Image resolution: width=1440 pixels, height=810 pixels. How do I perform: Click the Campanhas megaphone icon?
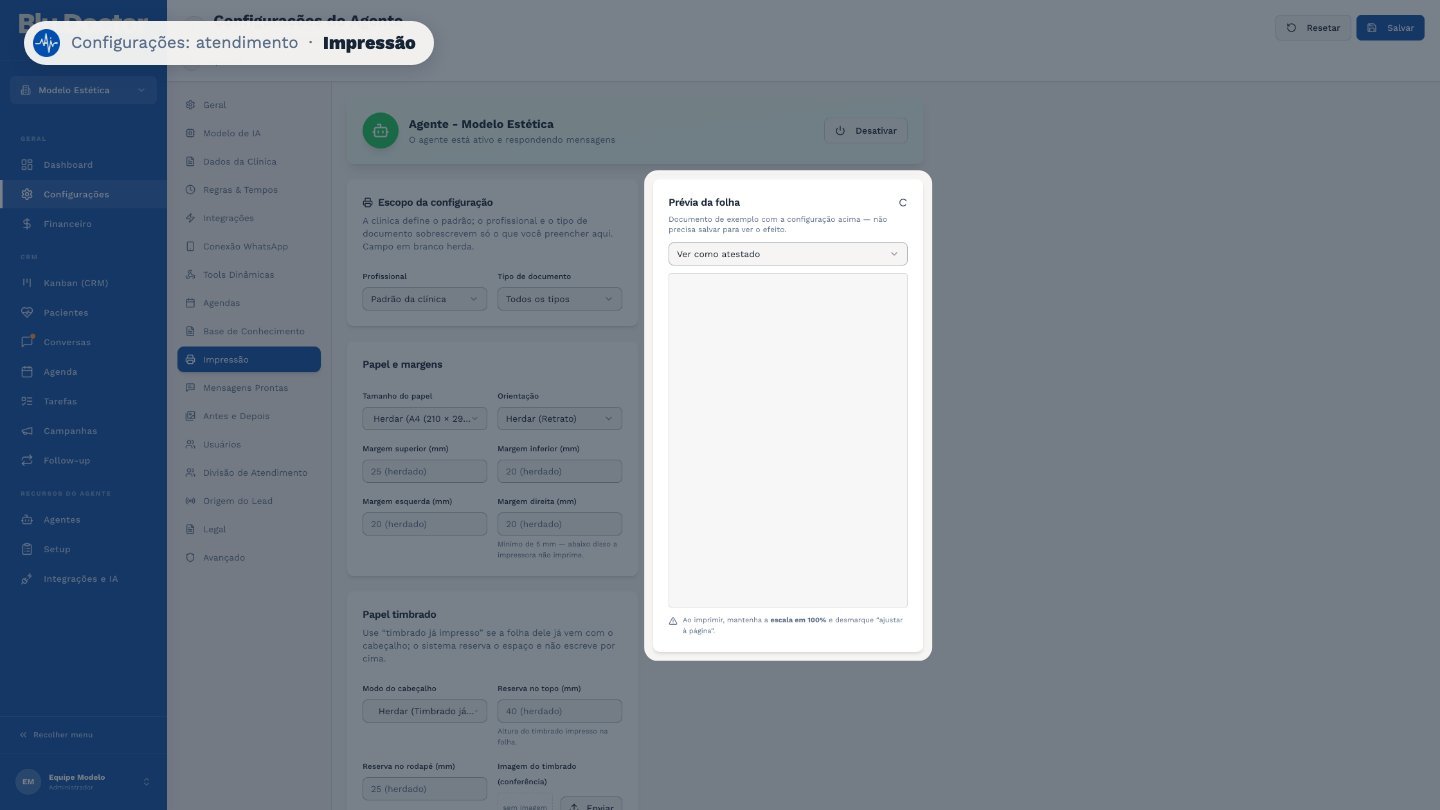click(x=27, y=431)
